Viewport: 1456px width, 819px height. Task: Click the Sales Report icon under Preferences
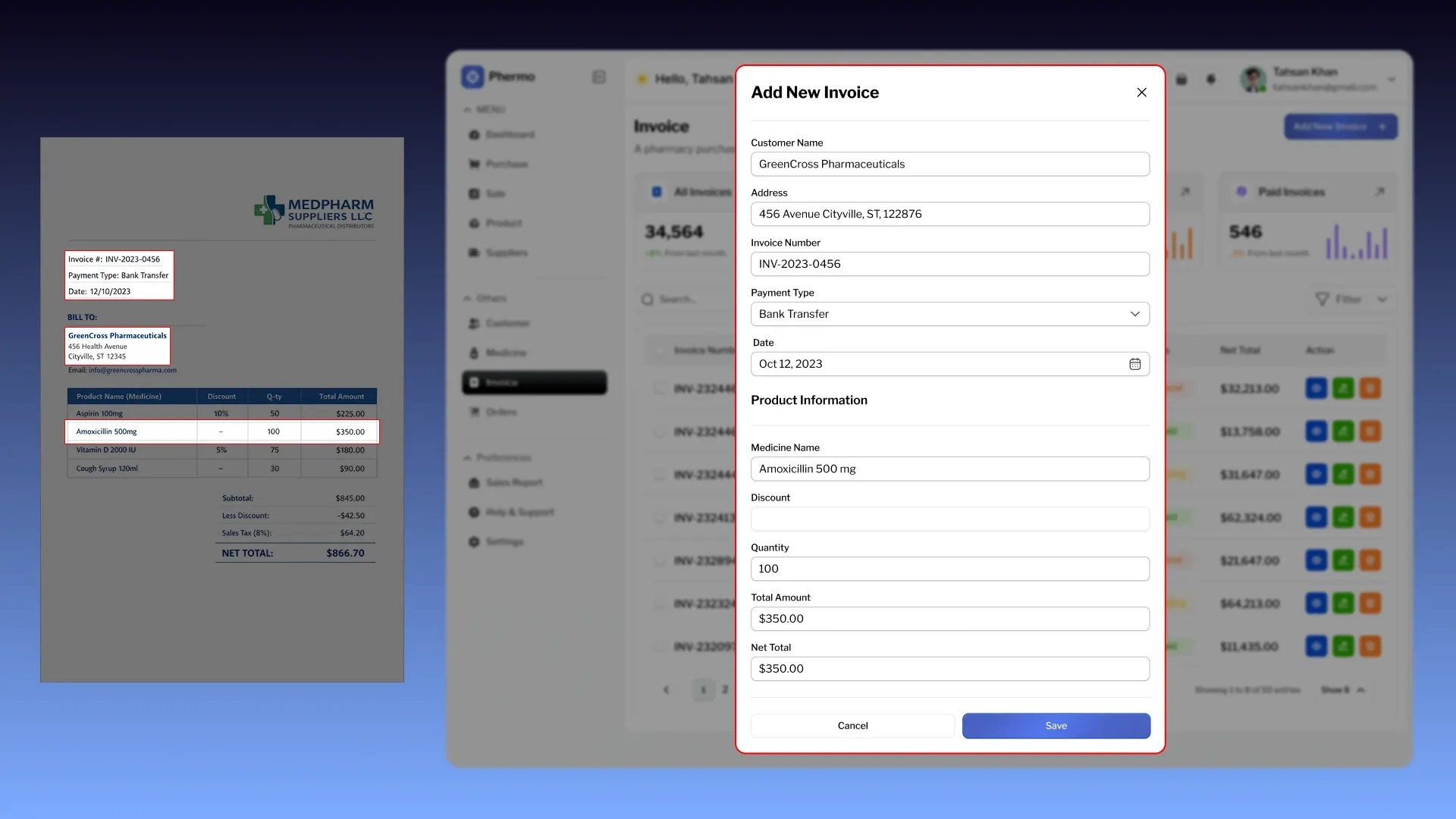point(473,482)
